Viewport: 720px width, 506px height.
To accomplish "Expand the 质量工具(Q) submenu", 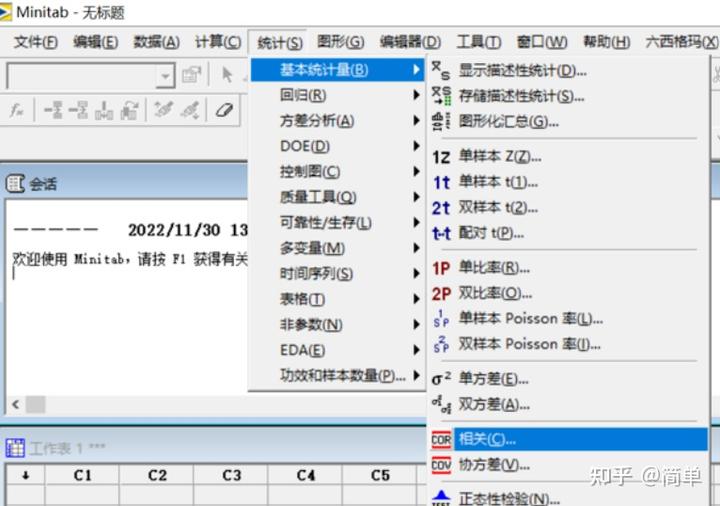I will [338, 197].
